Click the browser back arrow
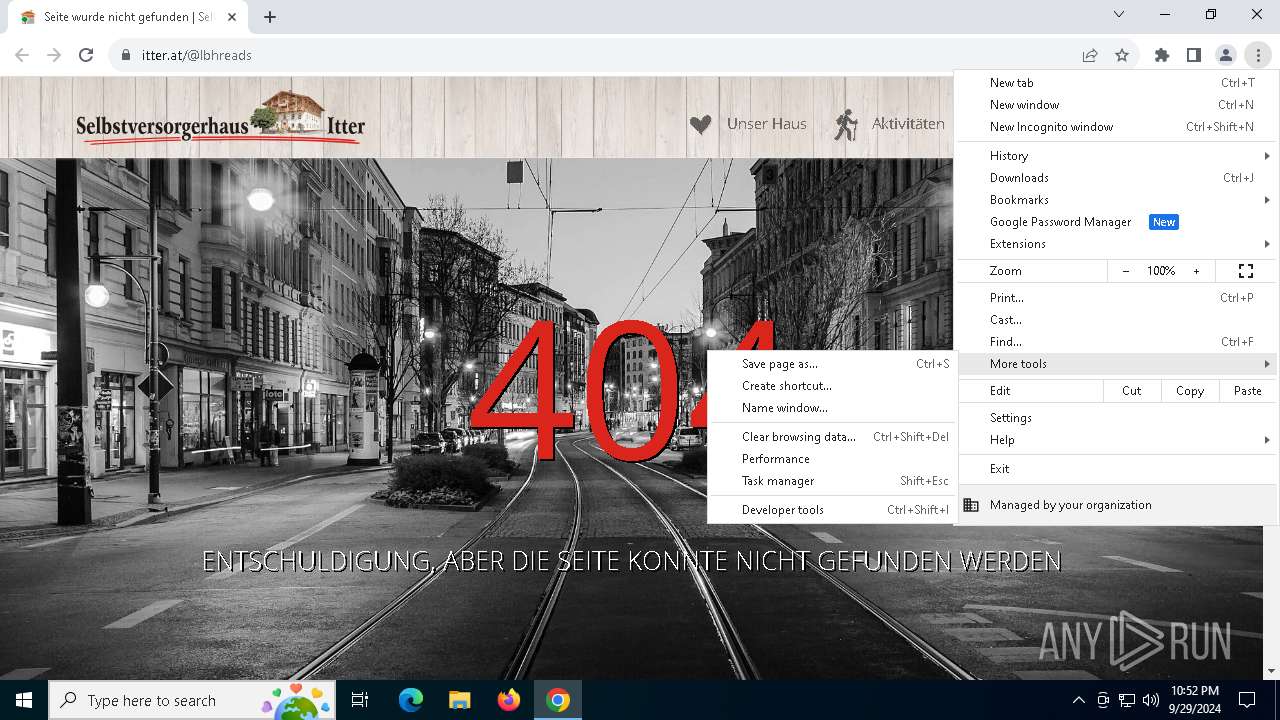 [22, 55]
